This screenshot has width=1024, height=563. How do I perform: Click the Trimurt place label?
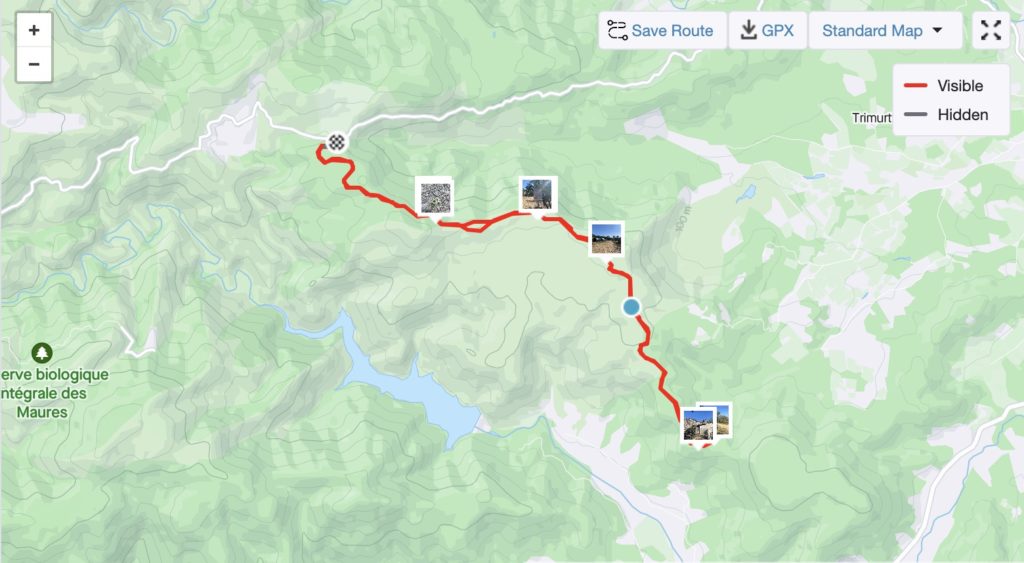(871, 118)
